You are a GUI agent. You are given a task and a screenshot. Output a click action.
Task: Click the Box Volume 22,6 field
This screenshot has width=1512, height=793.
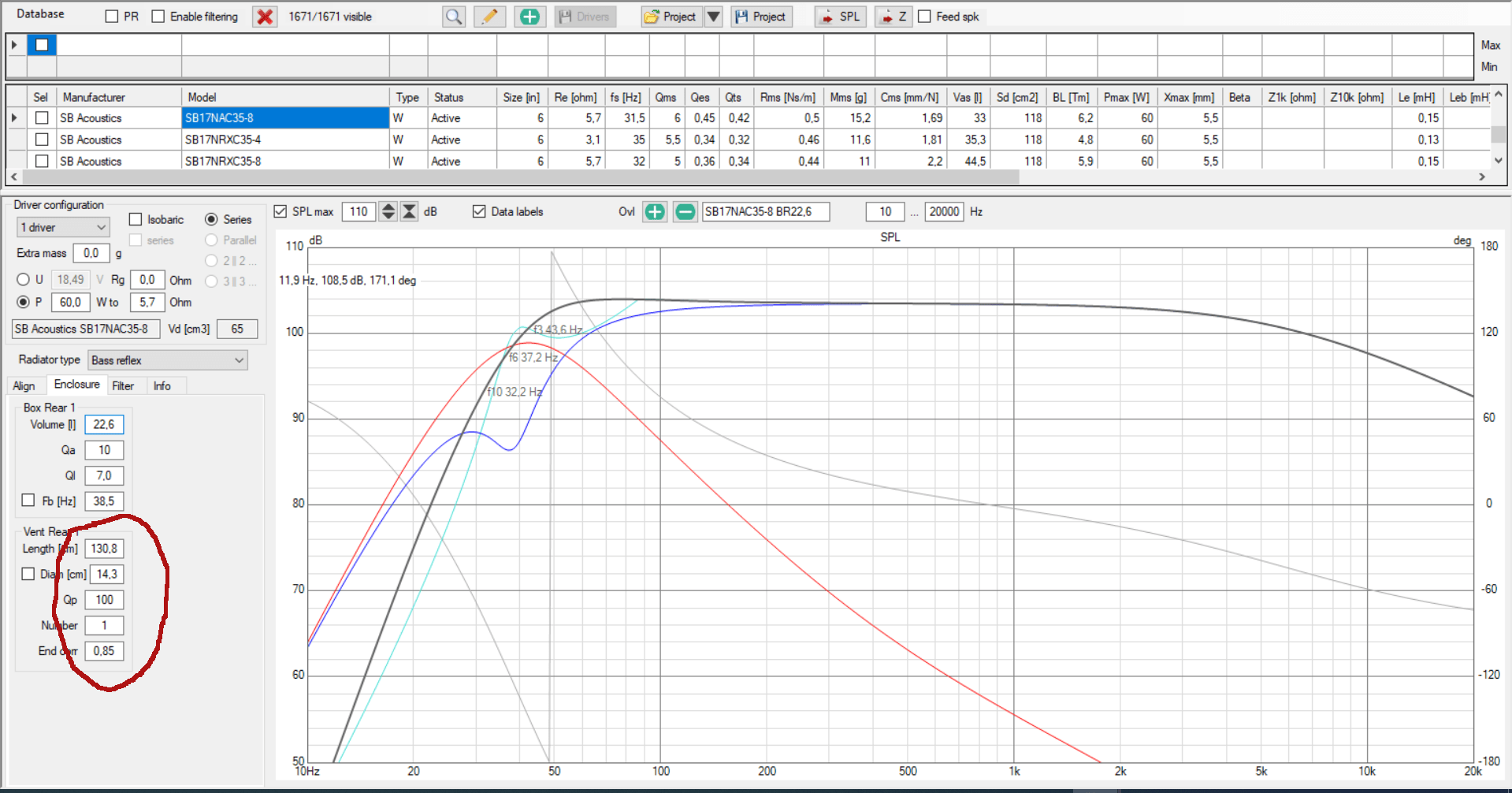point(104,424)
